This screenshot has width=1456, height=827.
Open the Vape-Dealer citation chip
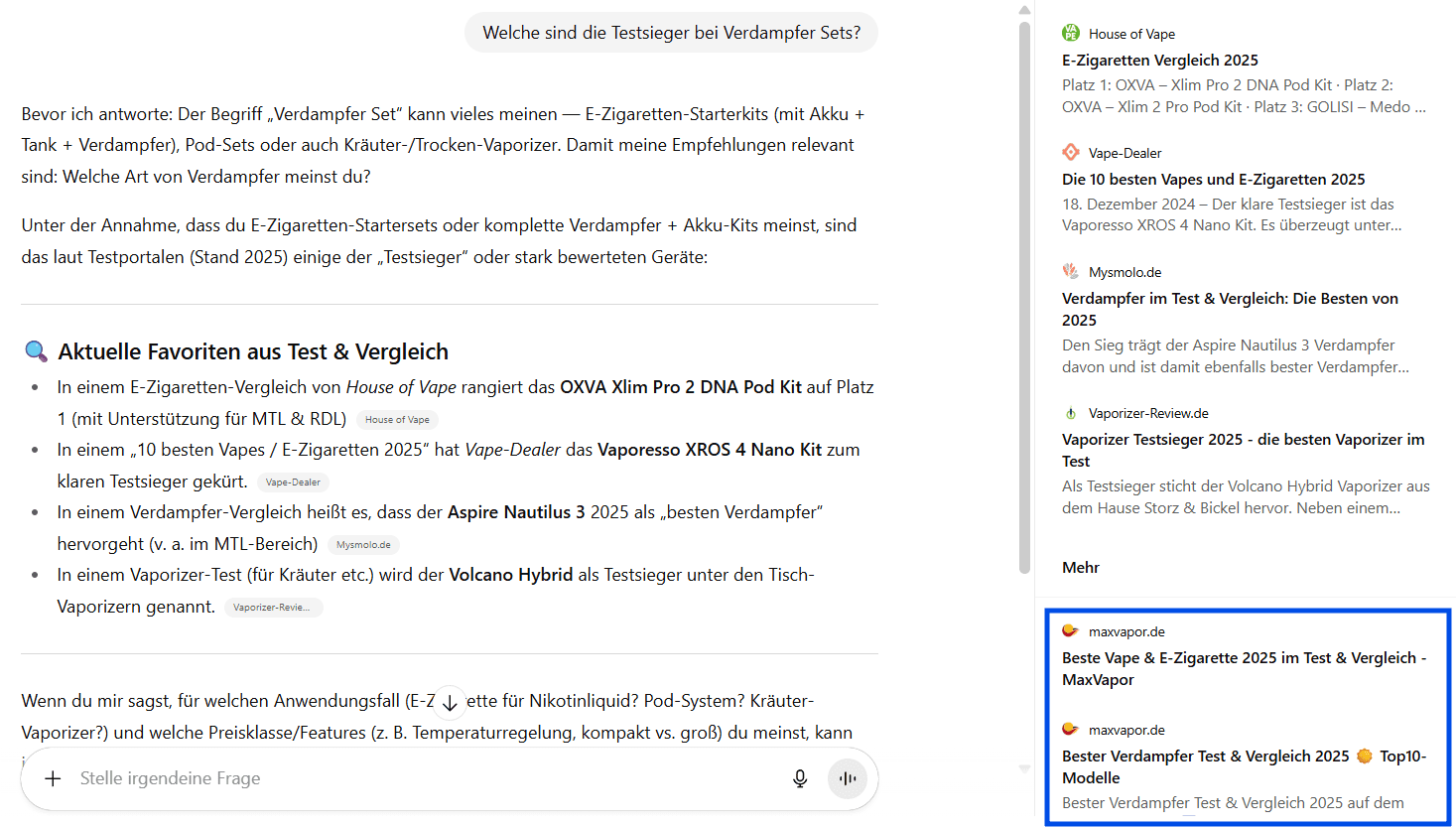(x=293, y=482)
